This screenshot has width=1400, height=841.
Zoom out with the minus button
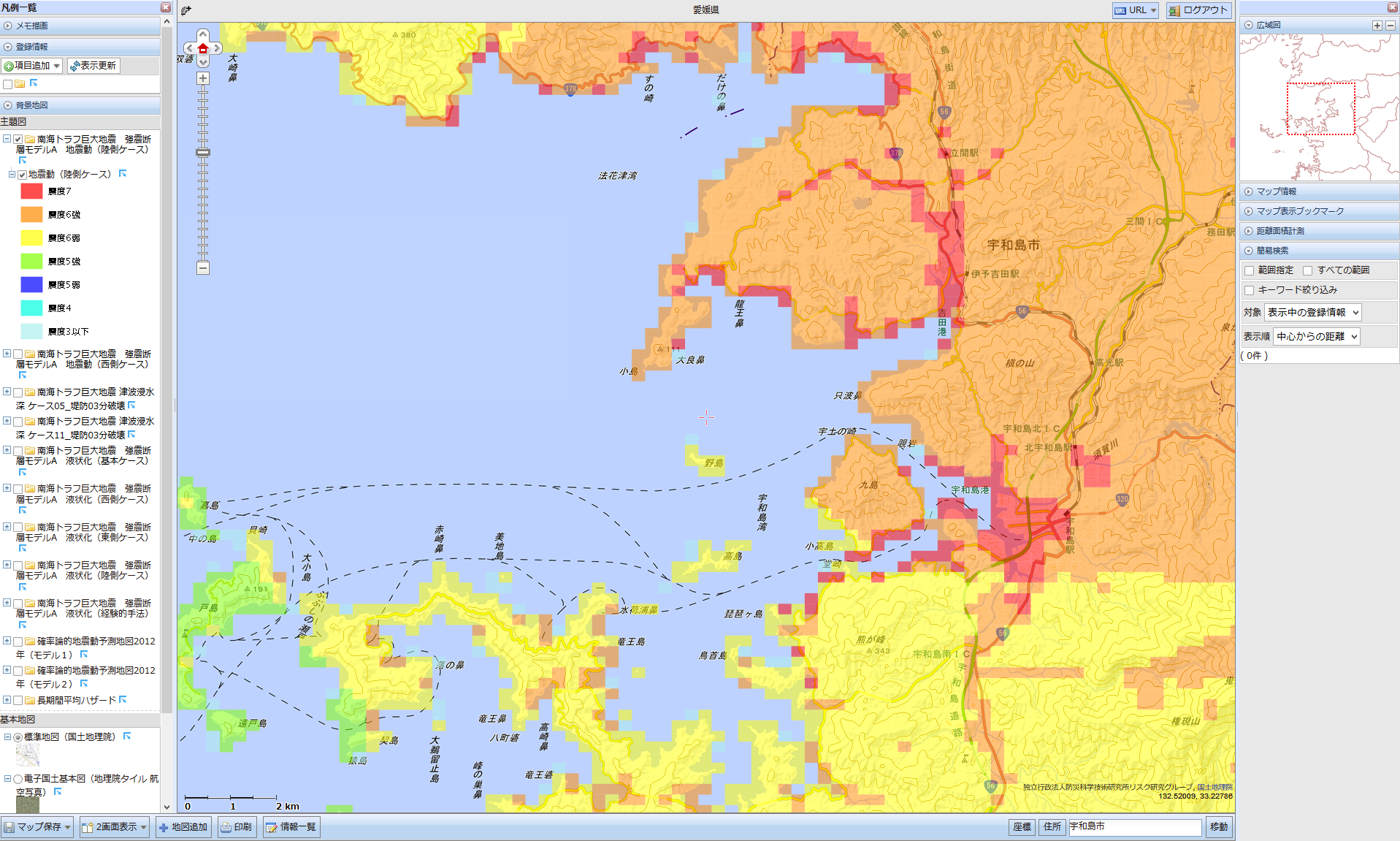click(x=203, y=268)
